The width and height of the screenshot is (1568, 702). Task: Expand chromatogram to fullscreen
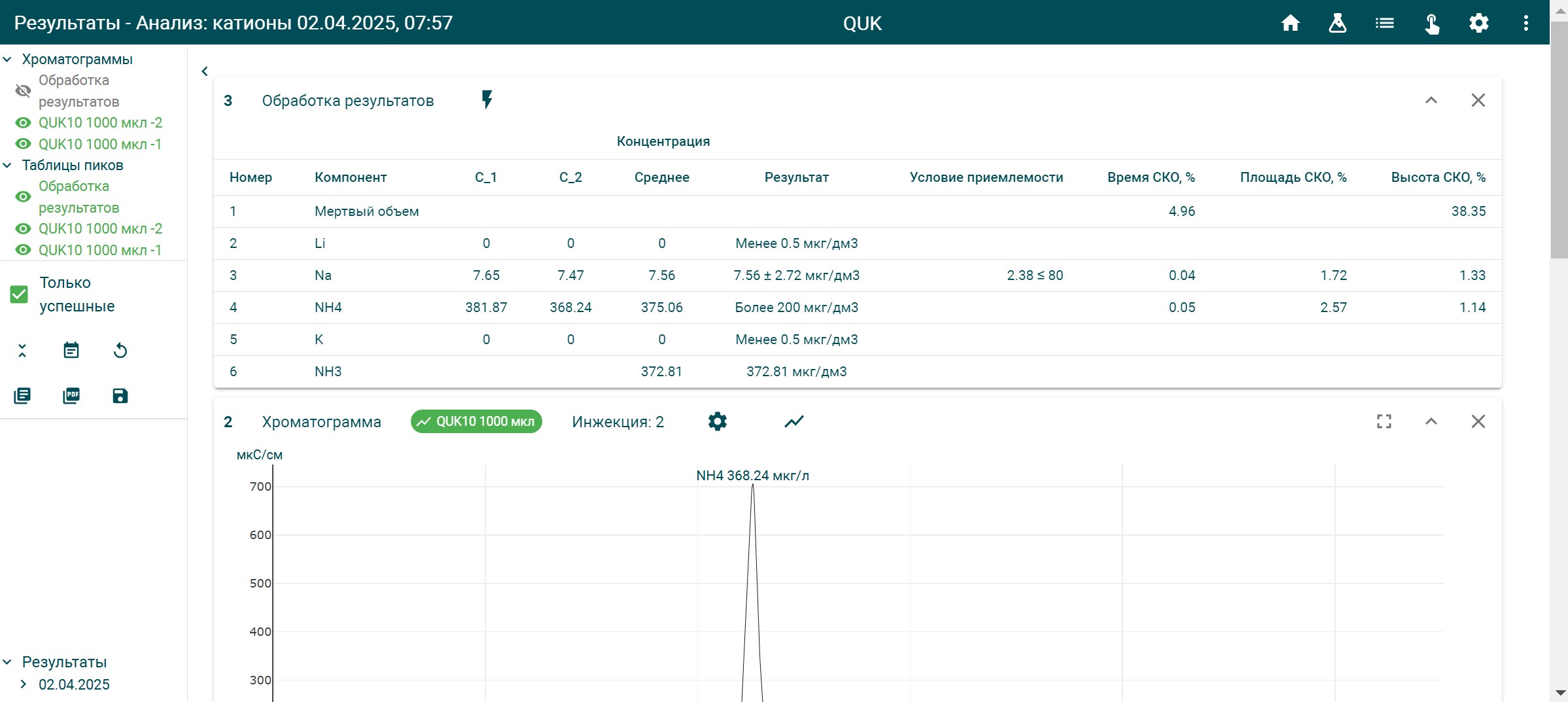(x=1384, y=421)
